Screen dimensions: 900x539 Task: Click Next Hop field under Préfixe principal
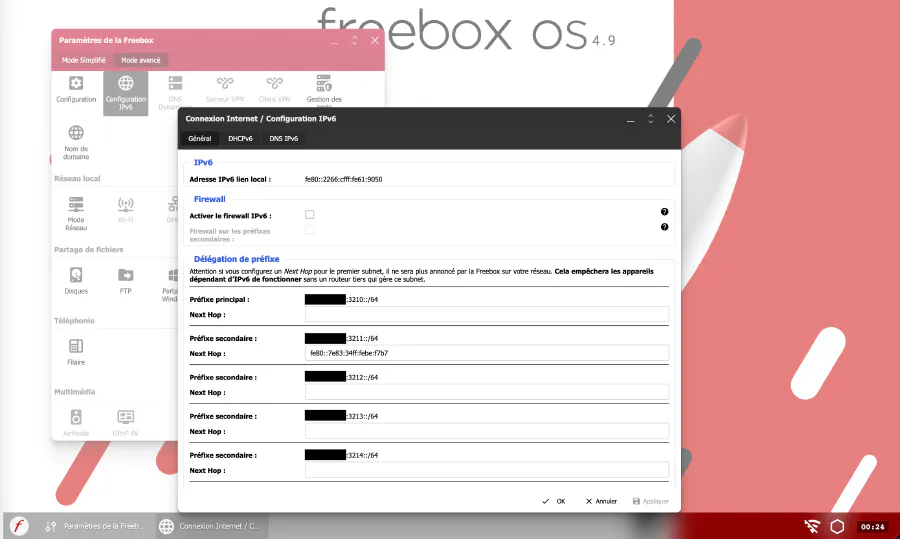pos(486,314)
